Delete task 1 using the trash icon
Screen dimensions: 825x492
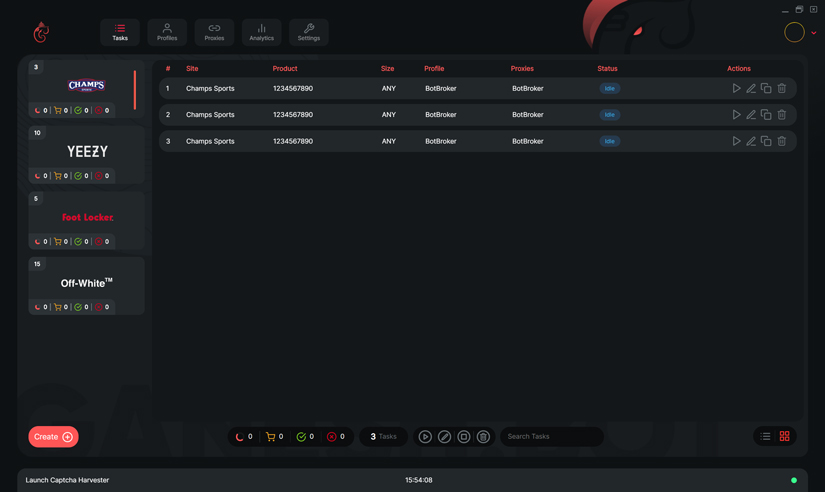(782, 89)
